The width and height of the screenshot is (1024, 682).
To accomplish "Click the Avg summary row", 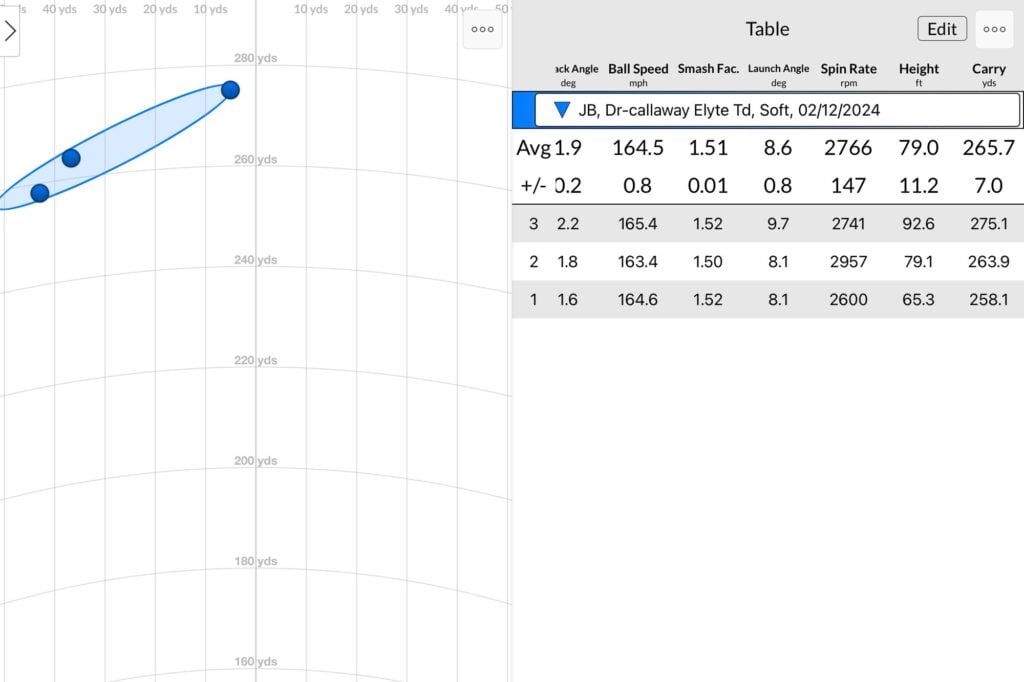I will [x=767, y=148].
